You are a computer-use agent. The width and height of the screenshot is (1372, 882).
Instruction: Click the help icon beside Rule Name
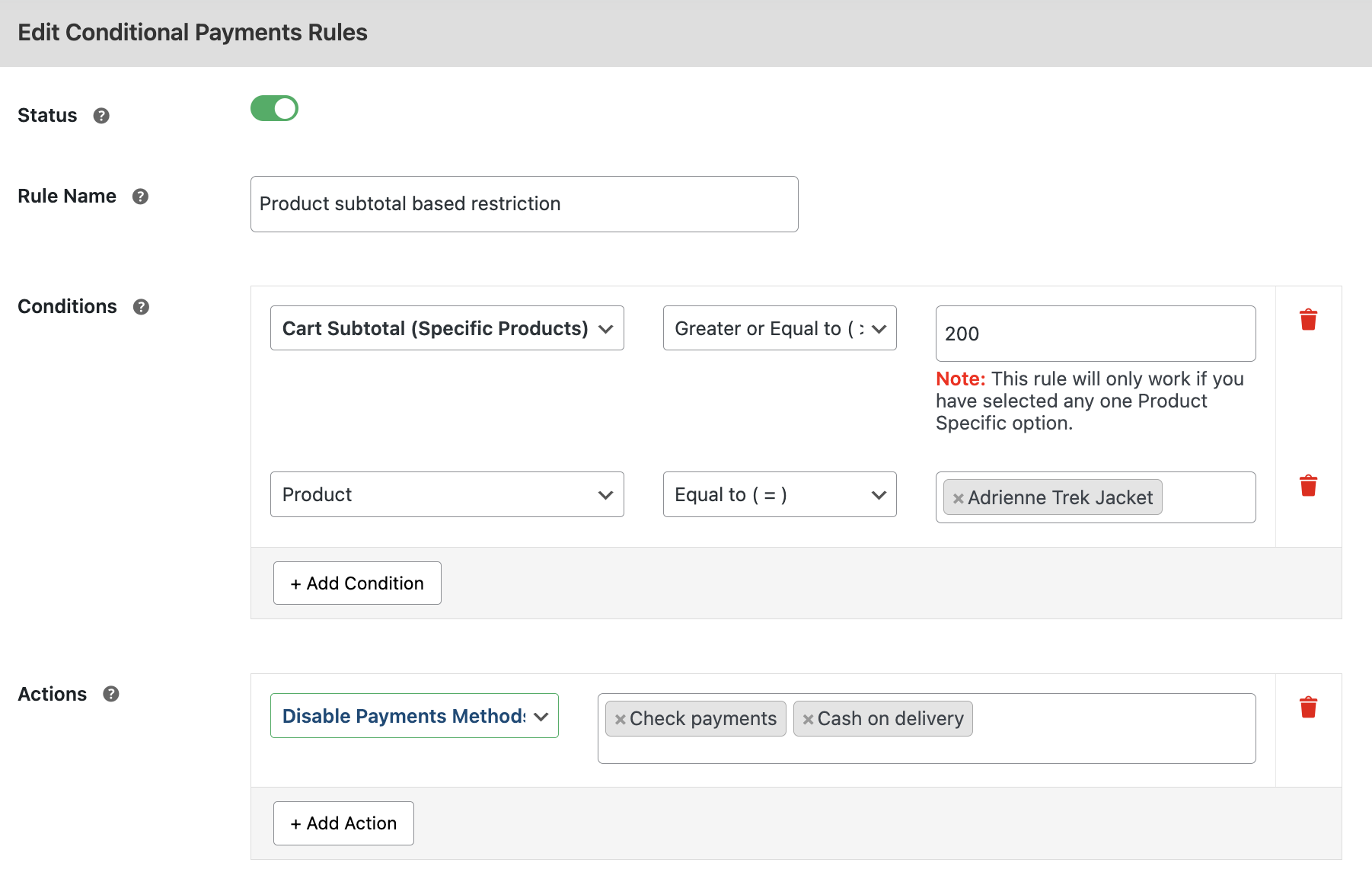coord(140,197)
